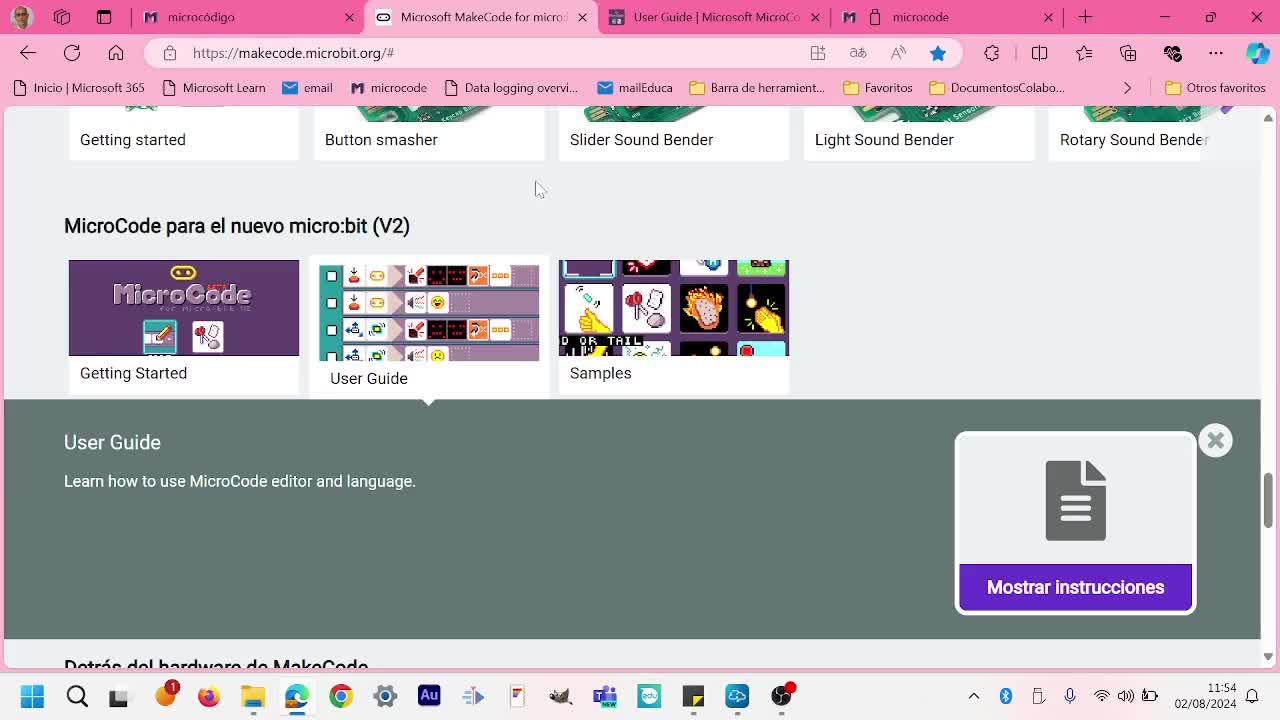Viewport: 1280px width, 720px height.
Task: Open Adobe Audition from the taskbar
Action: [x=429, y=696]
